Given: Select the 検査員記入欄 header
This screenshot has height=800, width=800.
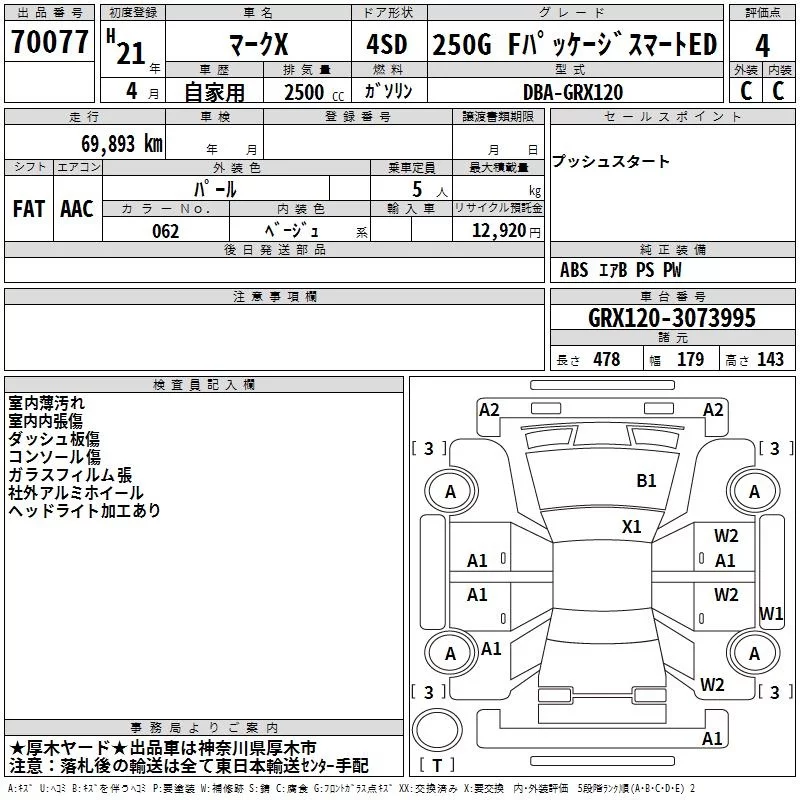Looking at the screenshot, I should click(204, 385).
